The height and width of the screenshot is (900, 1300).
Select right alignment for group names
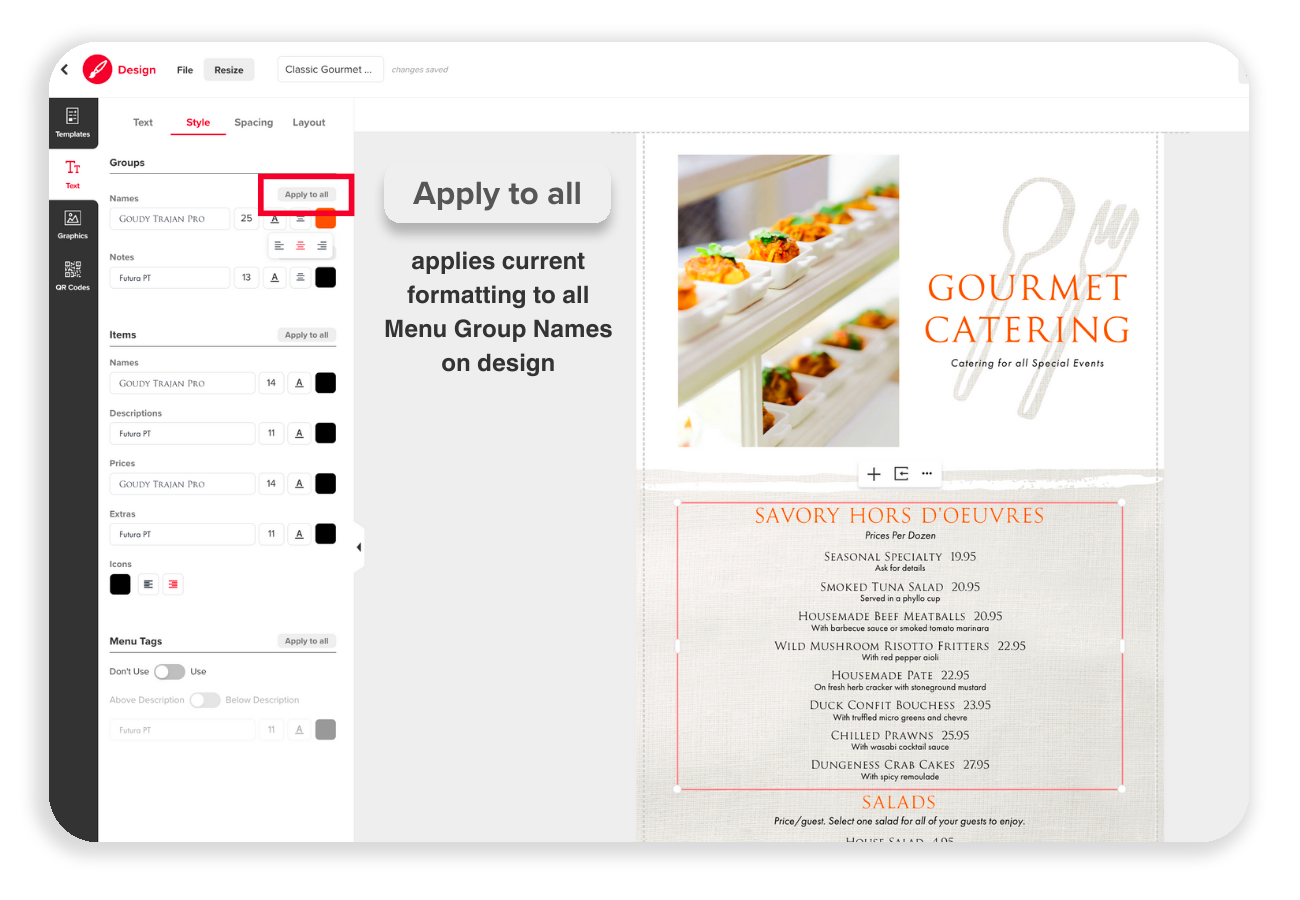(x=322, y=246)
